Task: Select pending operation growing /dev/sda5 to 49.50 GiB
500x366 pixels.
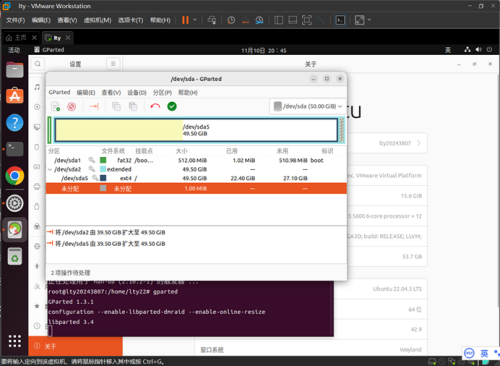Action: (106, 244)
